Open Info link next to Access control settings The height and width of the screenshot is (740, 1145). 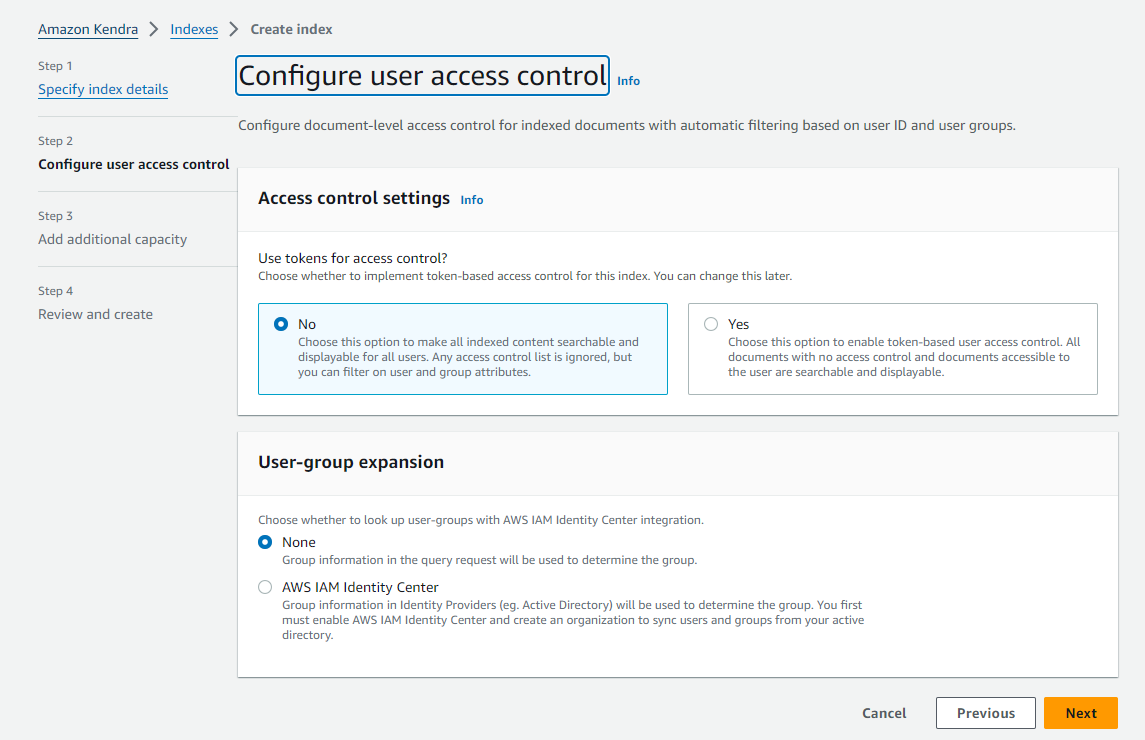[472, 200]
